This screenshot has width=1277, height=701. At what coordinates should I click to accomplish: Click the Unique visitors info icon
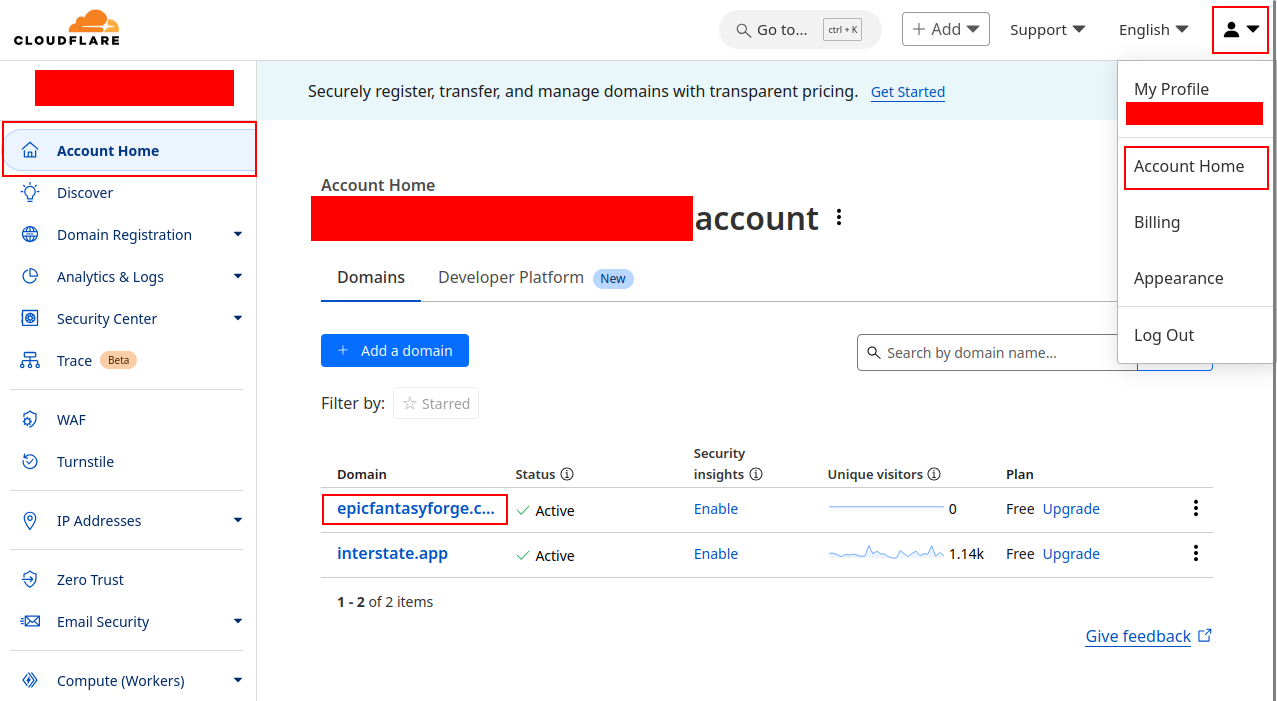tap(934, 474)
